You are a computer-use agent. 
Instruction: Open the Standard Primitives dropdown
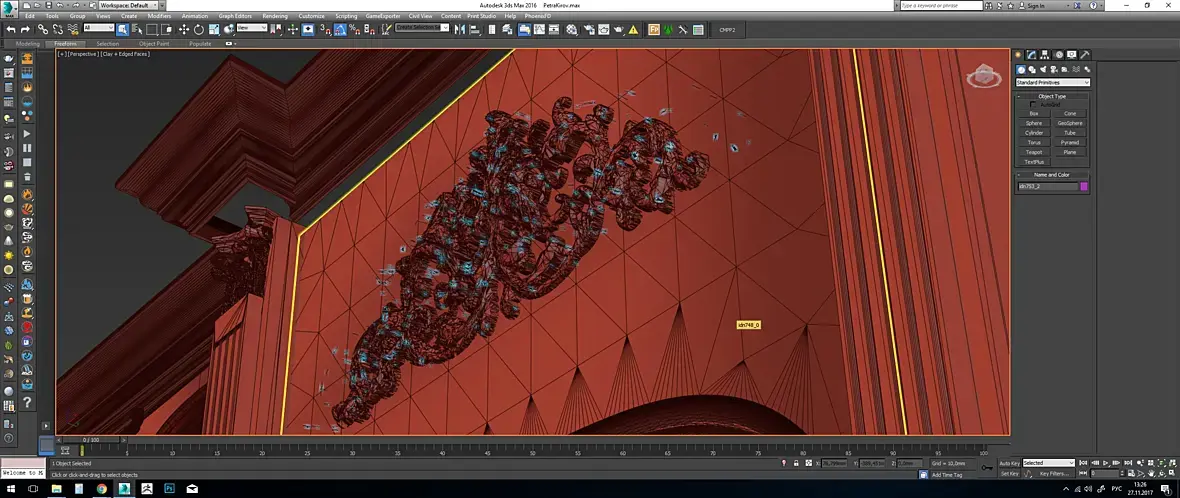[x=1052, y=82]
